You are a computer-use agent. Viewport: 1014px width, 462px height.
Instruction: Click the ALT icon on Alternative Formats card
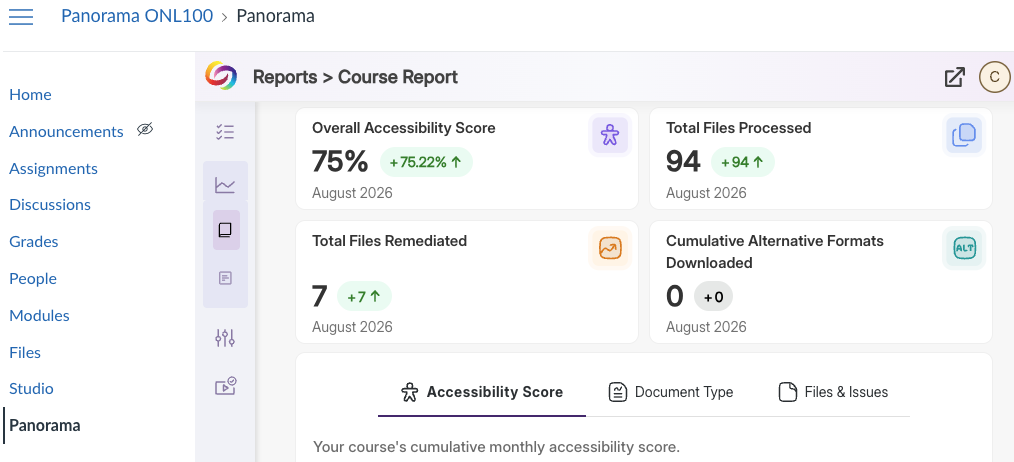tap(964, 248)
